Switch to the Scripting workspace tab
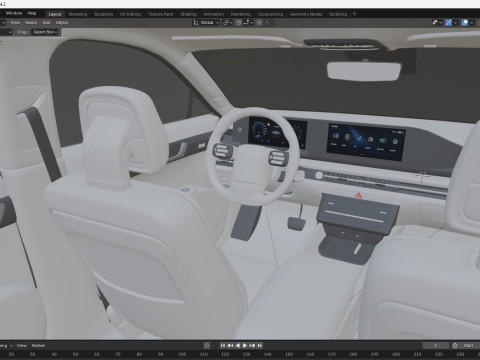The width and height of the screenshot is (480, 360). click(x=338, y=14)
